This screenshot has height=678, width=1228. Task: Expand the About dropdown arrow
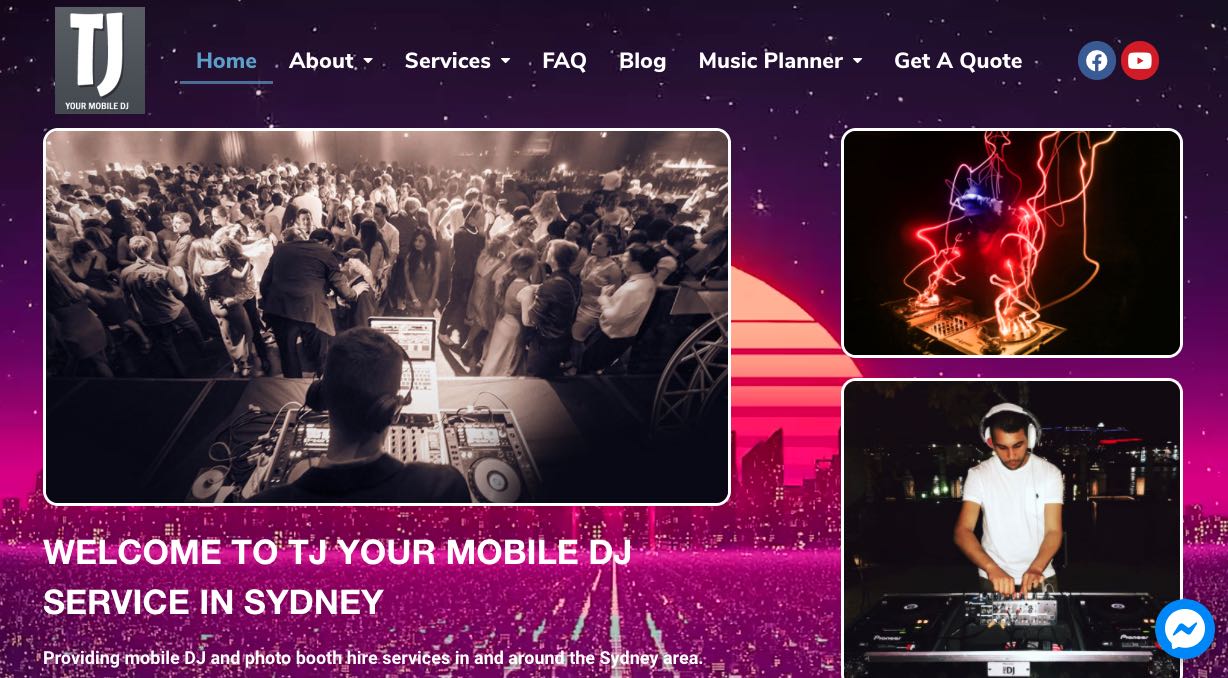[x=368, y=62]
